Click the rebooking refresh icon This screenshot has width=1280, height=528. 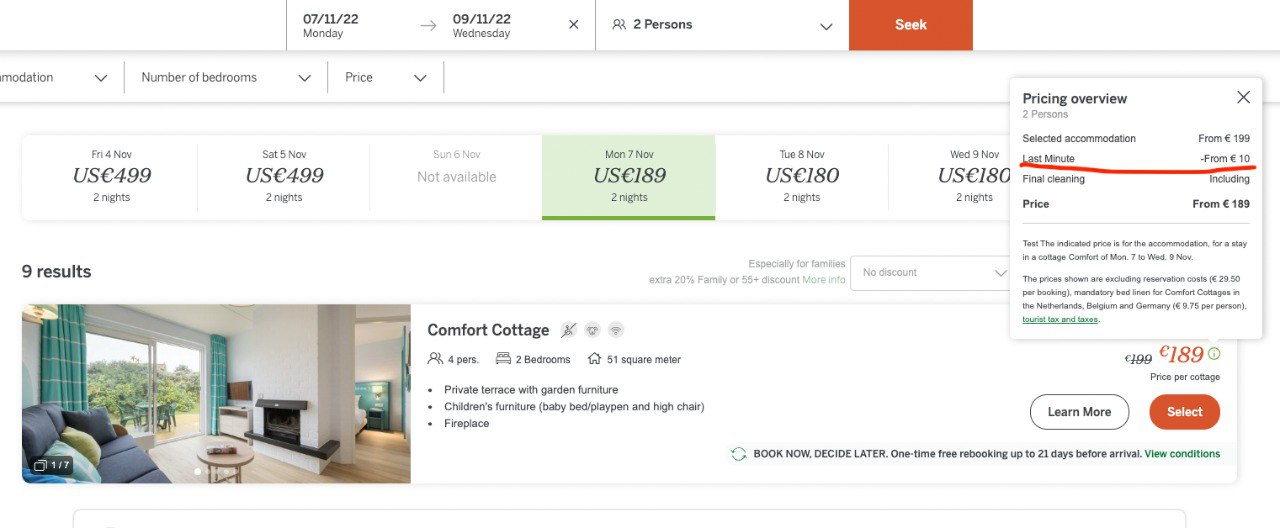click(x=739, y=454)
